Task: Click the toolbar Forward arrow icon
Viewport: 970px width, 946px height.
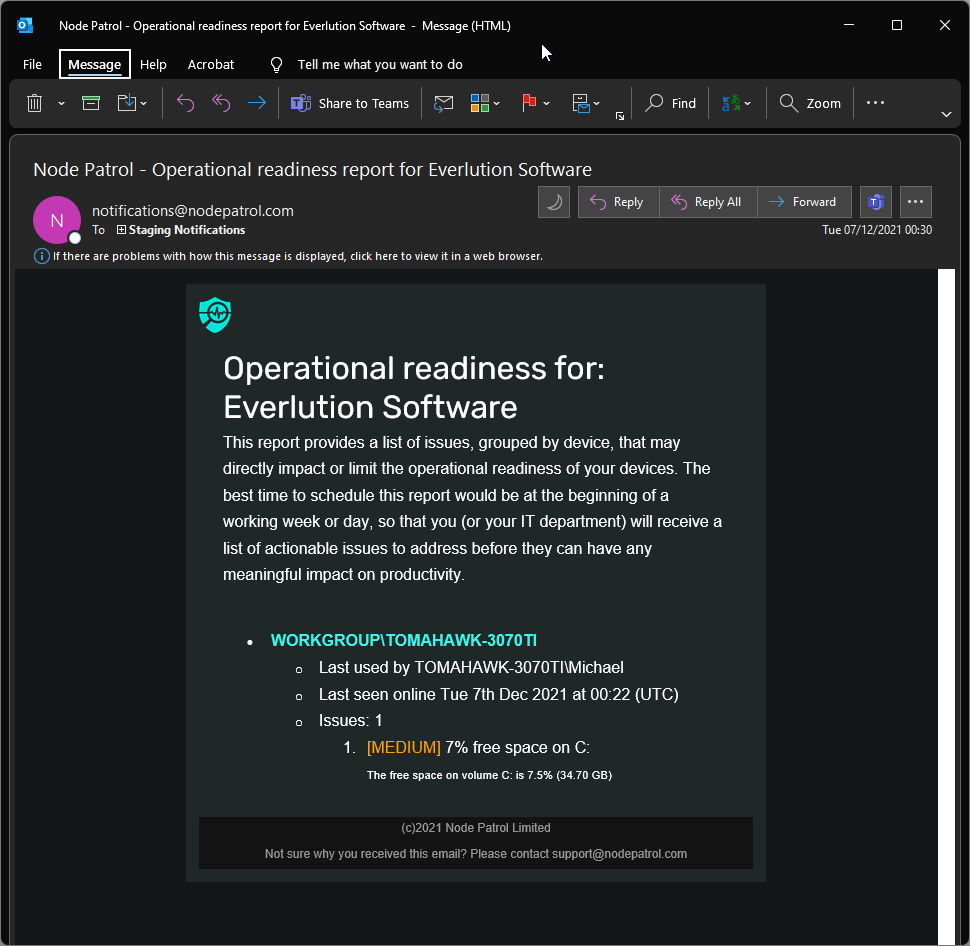Action: (257, 103)
